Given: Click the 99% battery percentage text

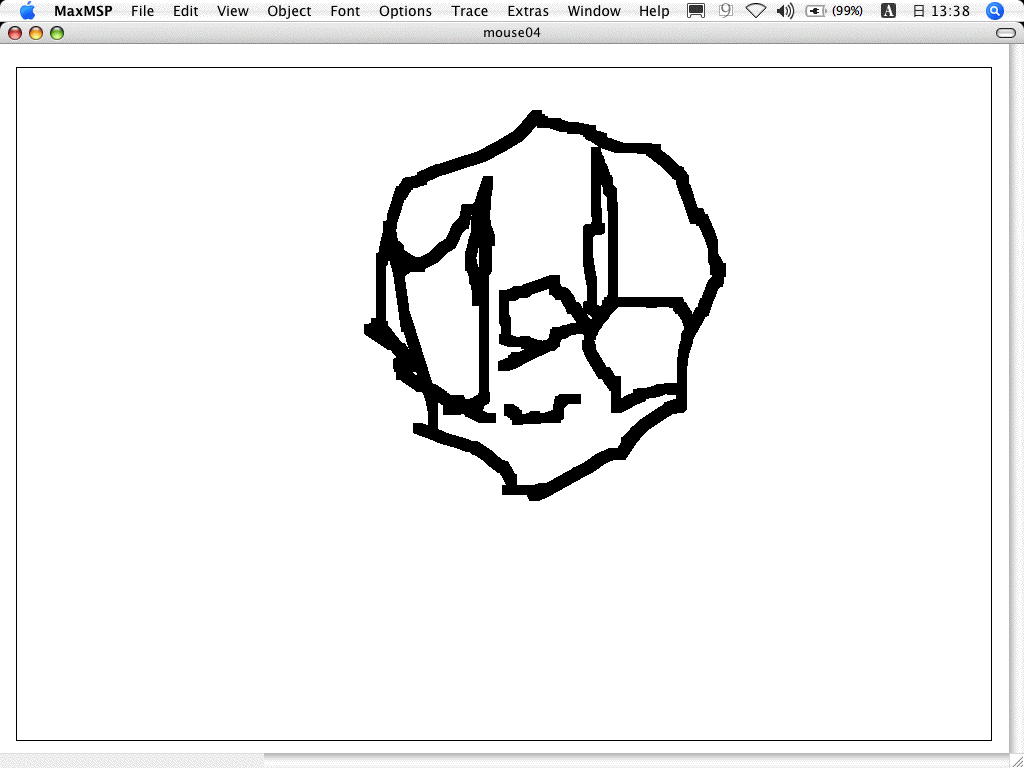Looking at the screenshot, I should pos(847,11).
